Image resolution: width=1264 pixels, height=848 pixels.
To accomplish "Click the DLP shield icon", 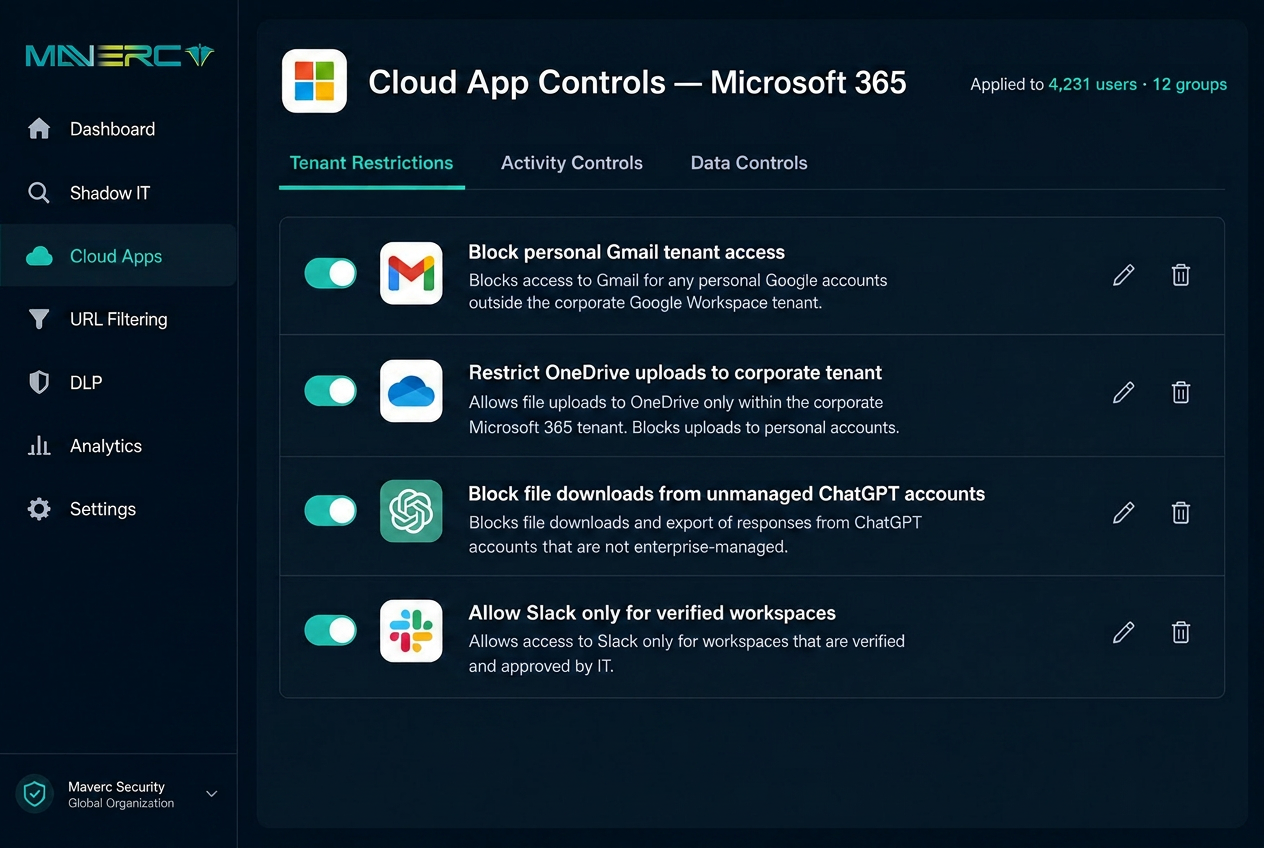I will (39, 382).
